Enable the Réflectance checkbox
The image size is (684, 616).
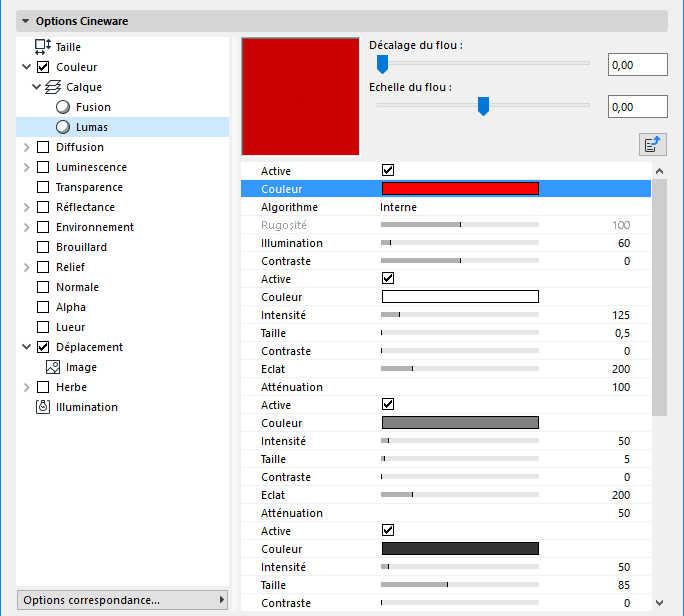(43, 207)
